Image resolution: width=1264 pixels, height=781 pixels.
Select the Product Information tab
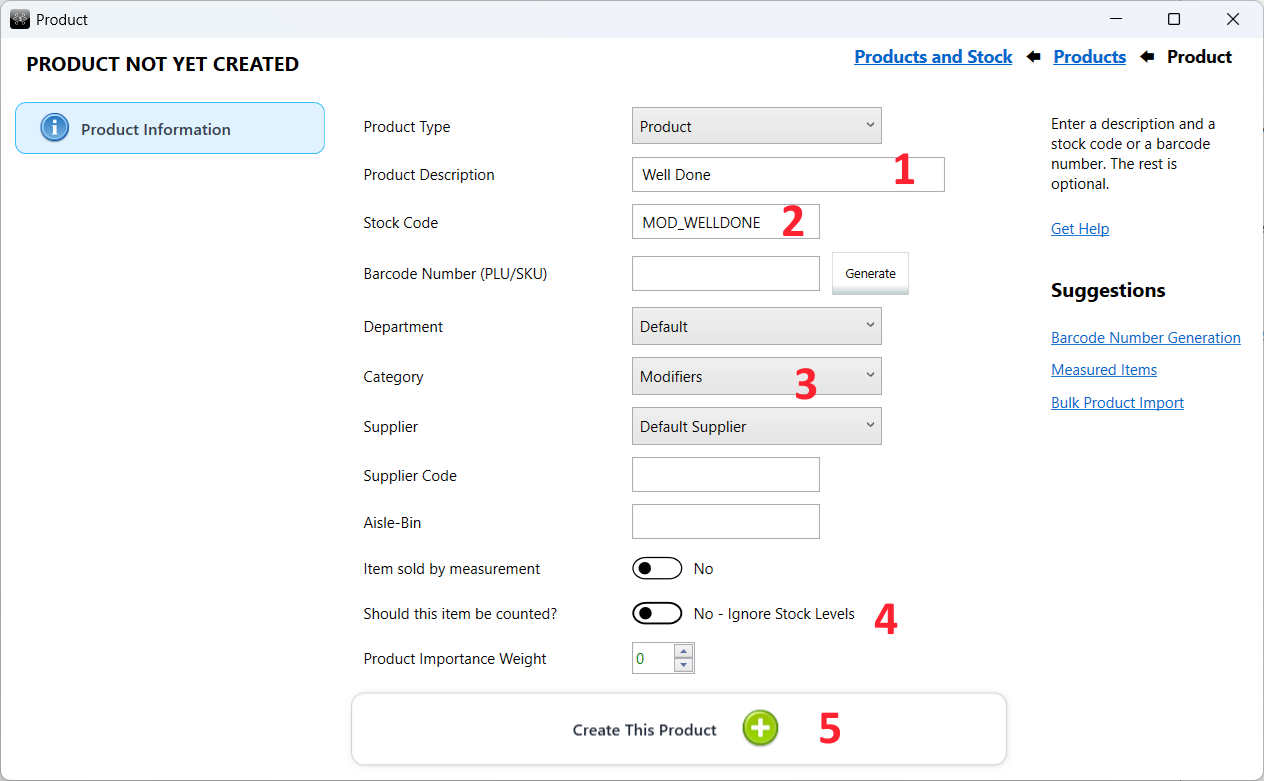point(170,128)
